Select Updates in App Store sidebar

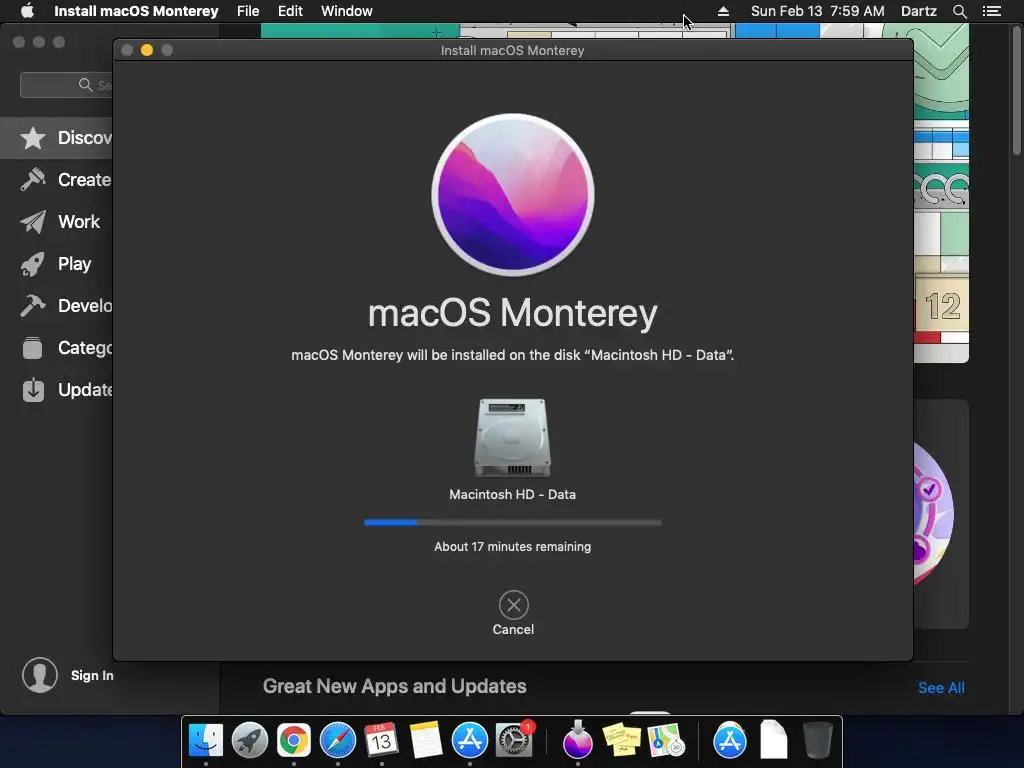pyautogui.click(x=56, y=390)
